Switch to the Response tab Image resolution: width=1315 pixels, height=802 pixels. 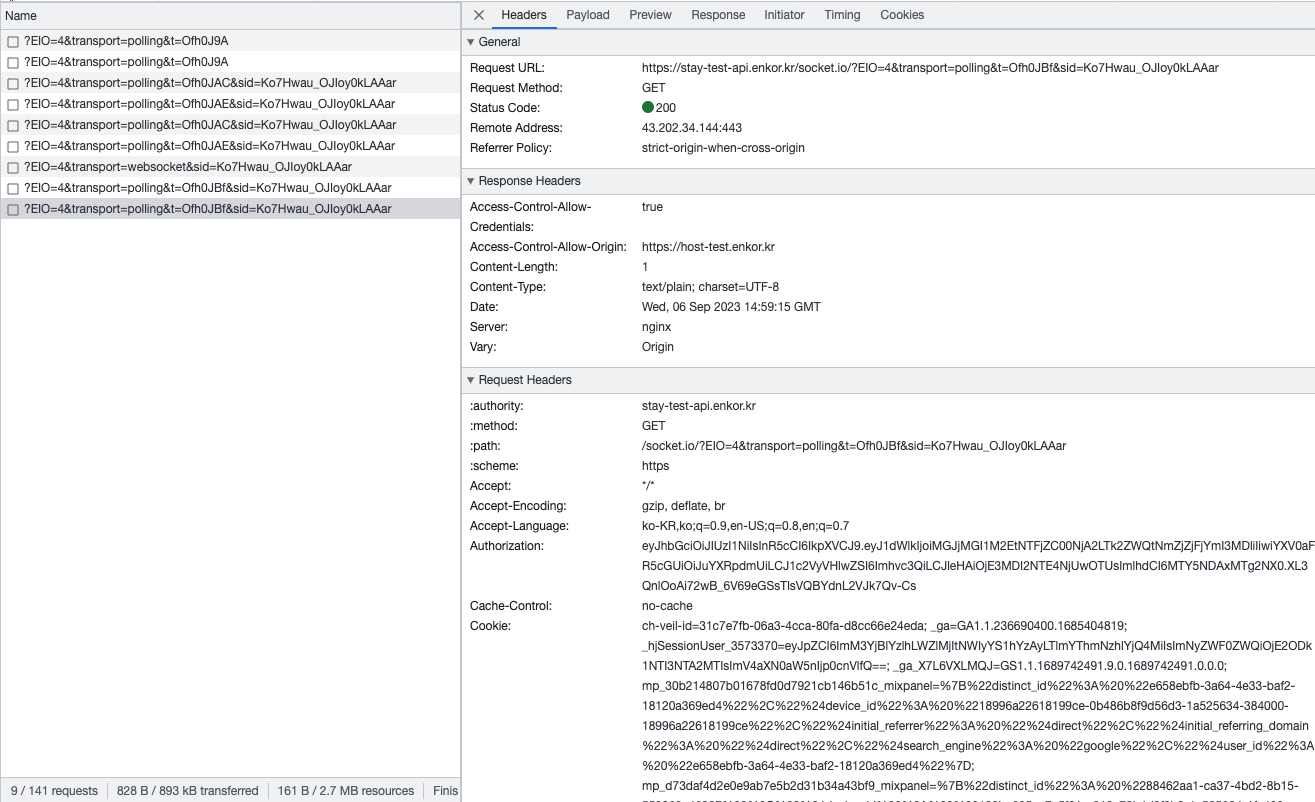pyautogui.click(x=718, y=15)
